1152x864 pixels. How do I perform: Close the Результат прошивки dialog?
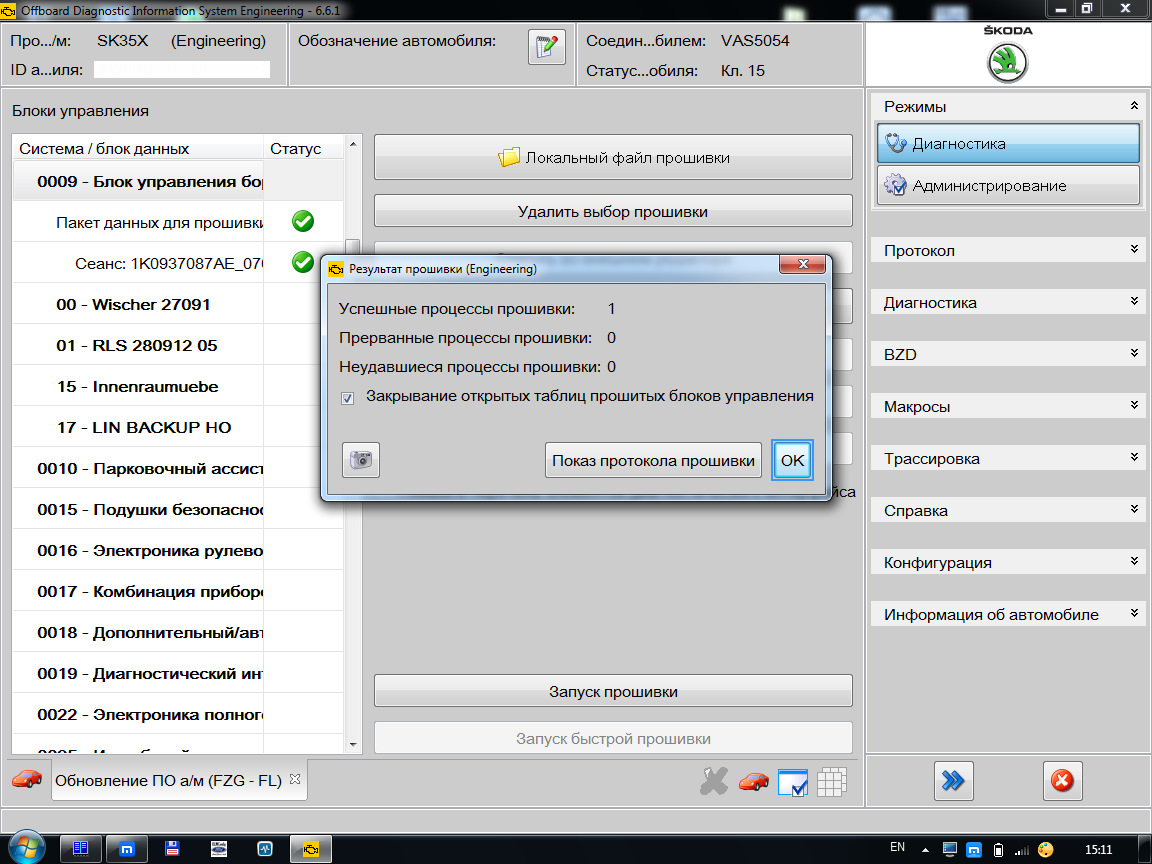(x=803, y=264)
